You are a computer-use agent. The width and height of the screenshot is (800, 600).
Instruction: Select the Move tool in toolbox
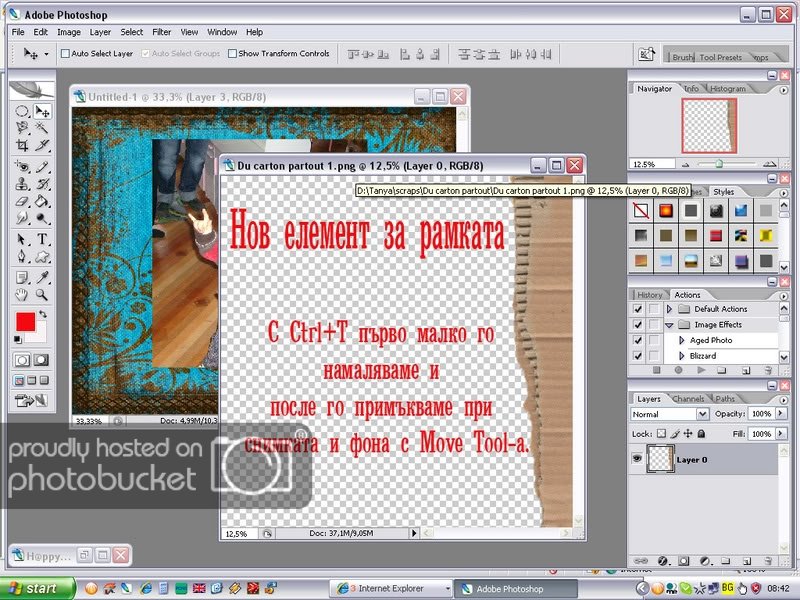click(x=43, y=111)
